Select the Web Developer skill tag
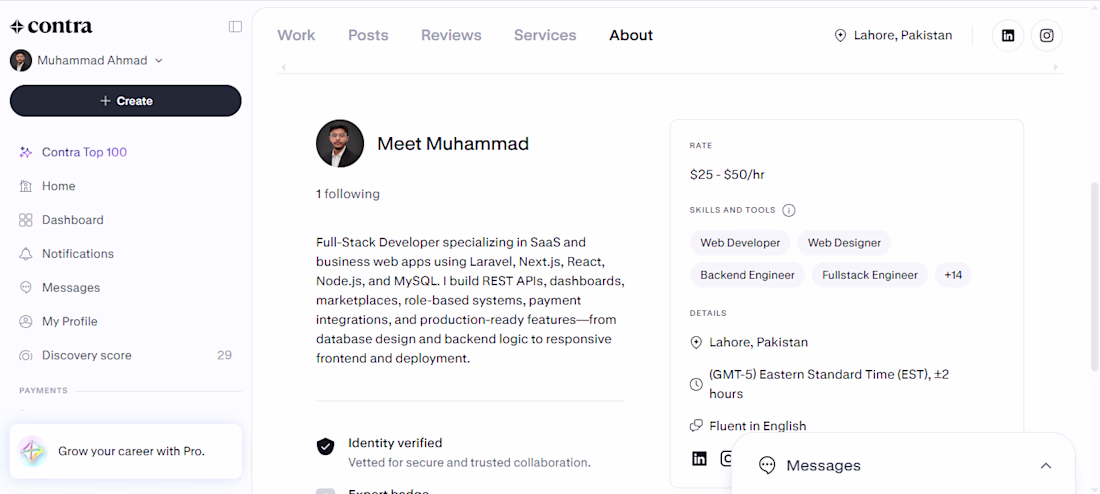 (x=740, y=243)
